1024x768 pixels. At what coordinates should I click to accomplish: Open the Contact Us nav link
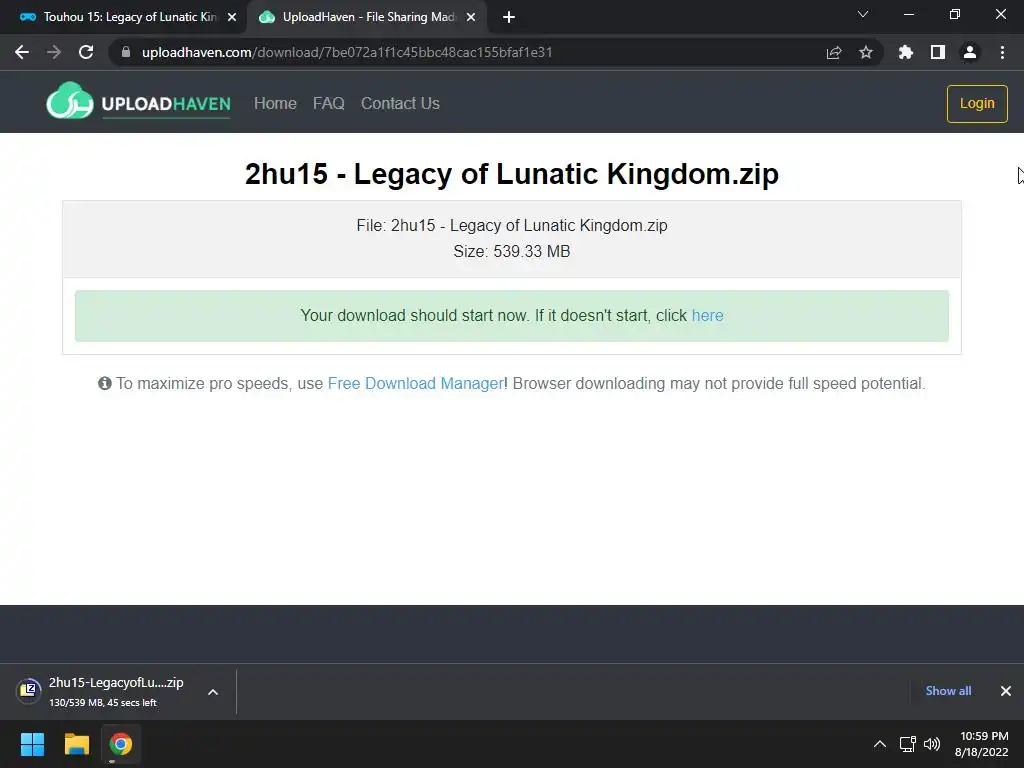point(400,103)
